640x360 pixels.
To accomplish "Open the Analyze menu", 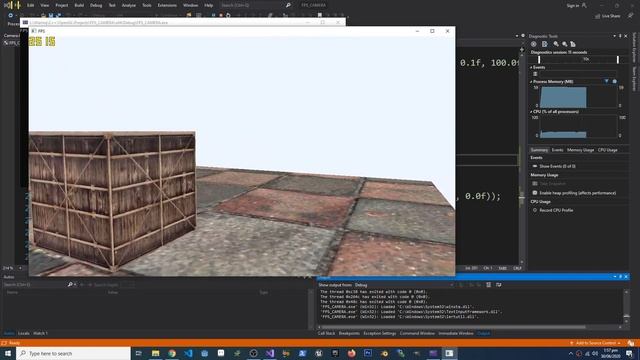I will click(x=129, y=5).
